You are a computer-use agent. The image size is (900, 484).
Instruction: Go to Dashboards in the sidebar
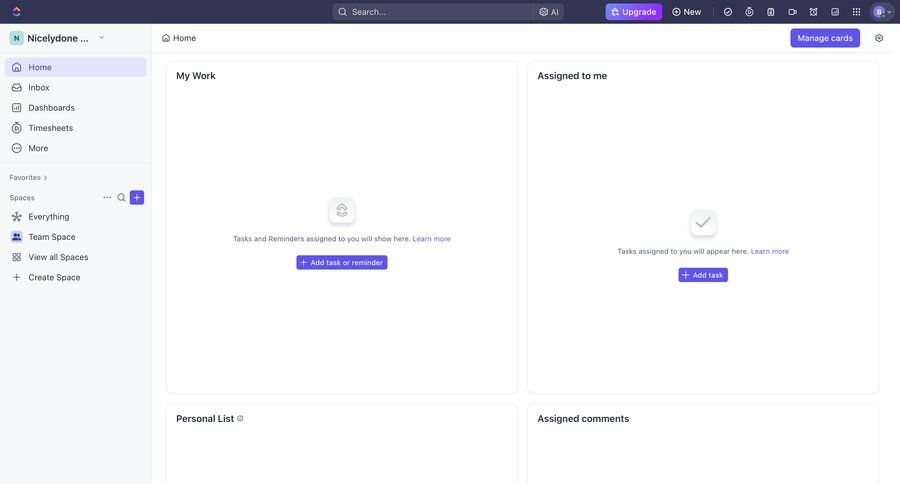coord(51,108)
